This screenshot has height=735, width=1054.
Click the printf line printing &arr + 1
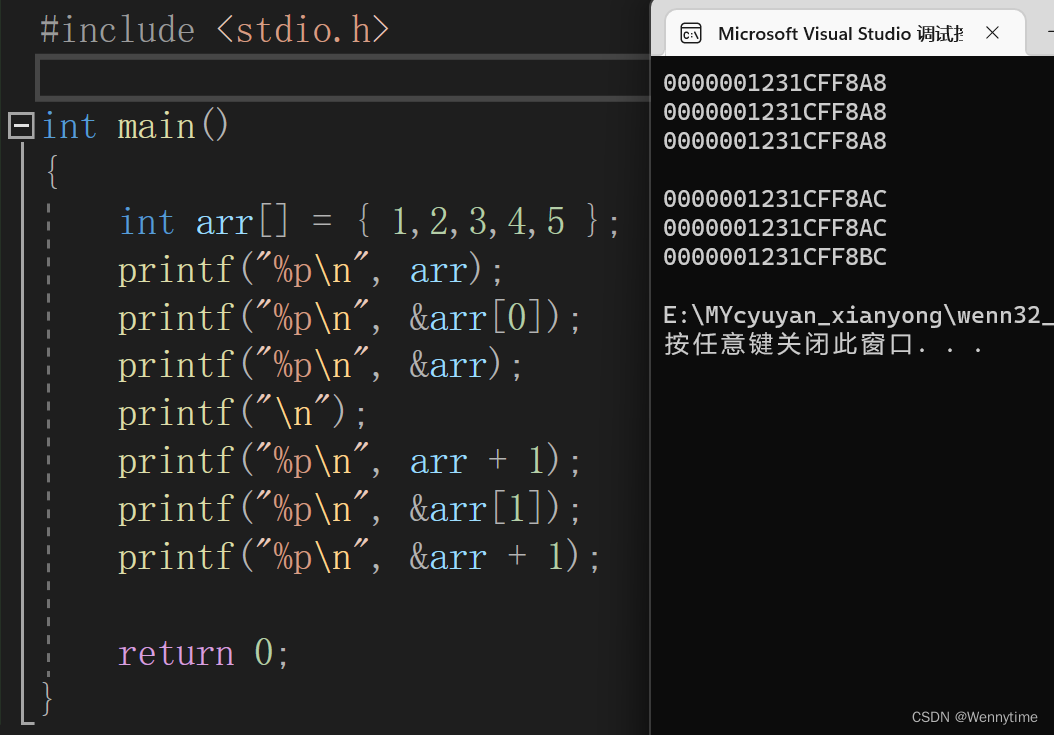tap(359, 557)
